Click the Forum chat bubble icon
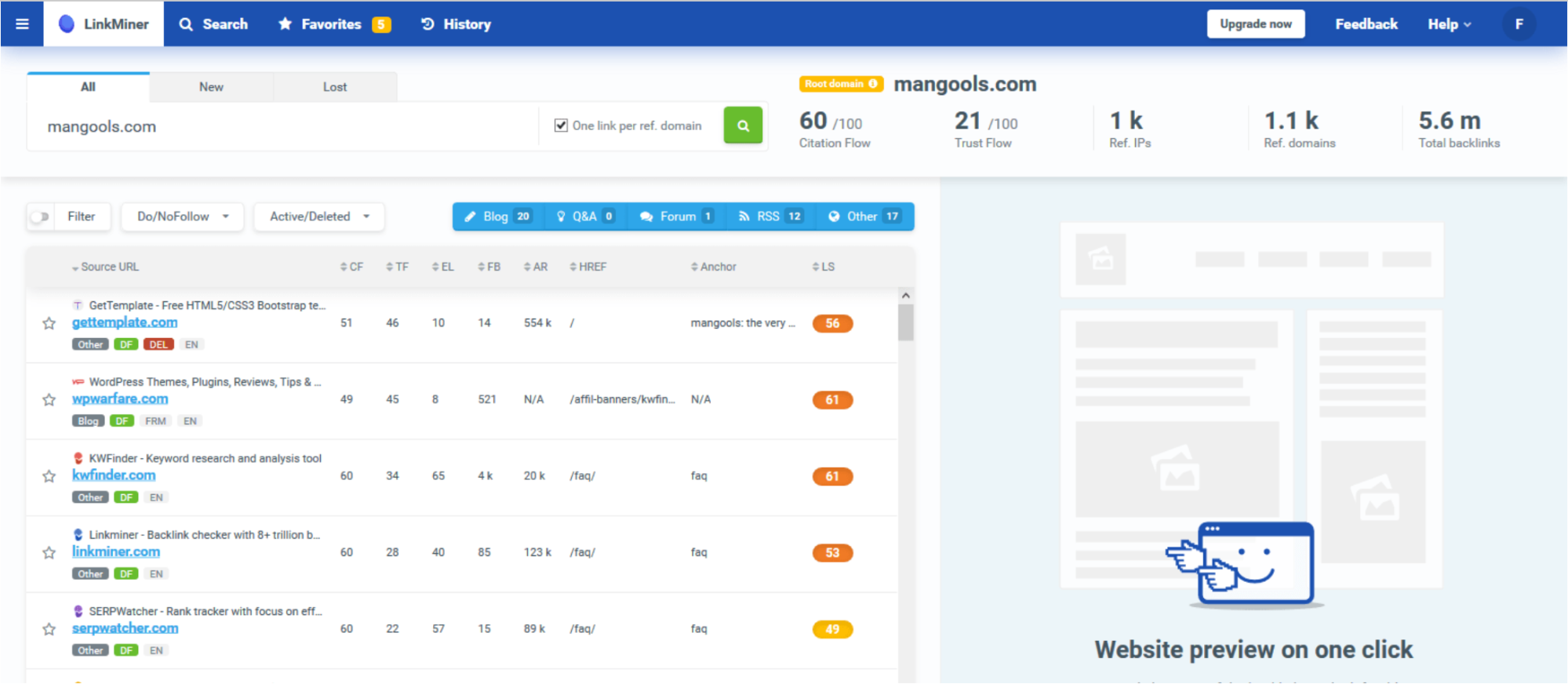Screen dimensions: 1568x684 (x=646, y=216)
